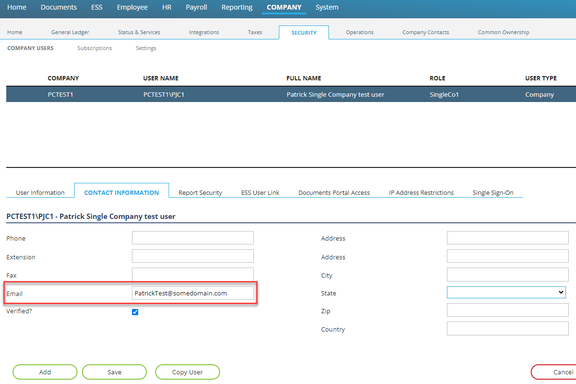Sort by USER NAME column header
576x384 pixels.
(x=161, y=78)
